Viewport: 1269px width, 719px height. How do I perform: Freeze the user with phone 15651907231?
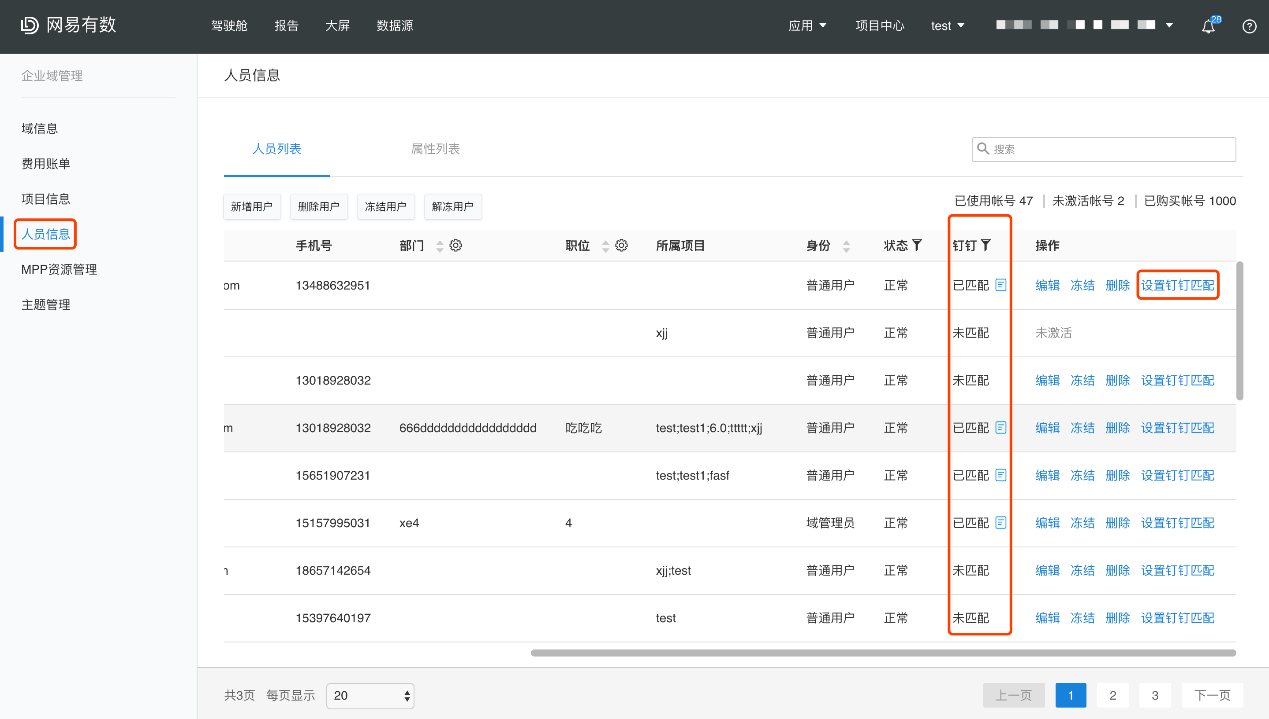1083,475
